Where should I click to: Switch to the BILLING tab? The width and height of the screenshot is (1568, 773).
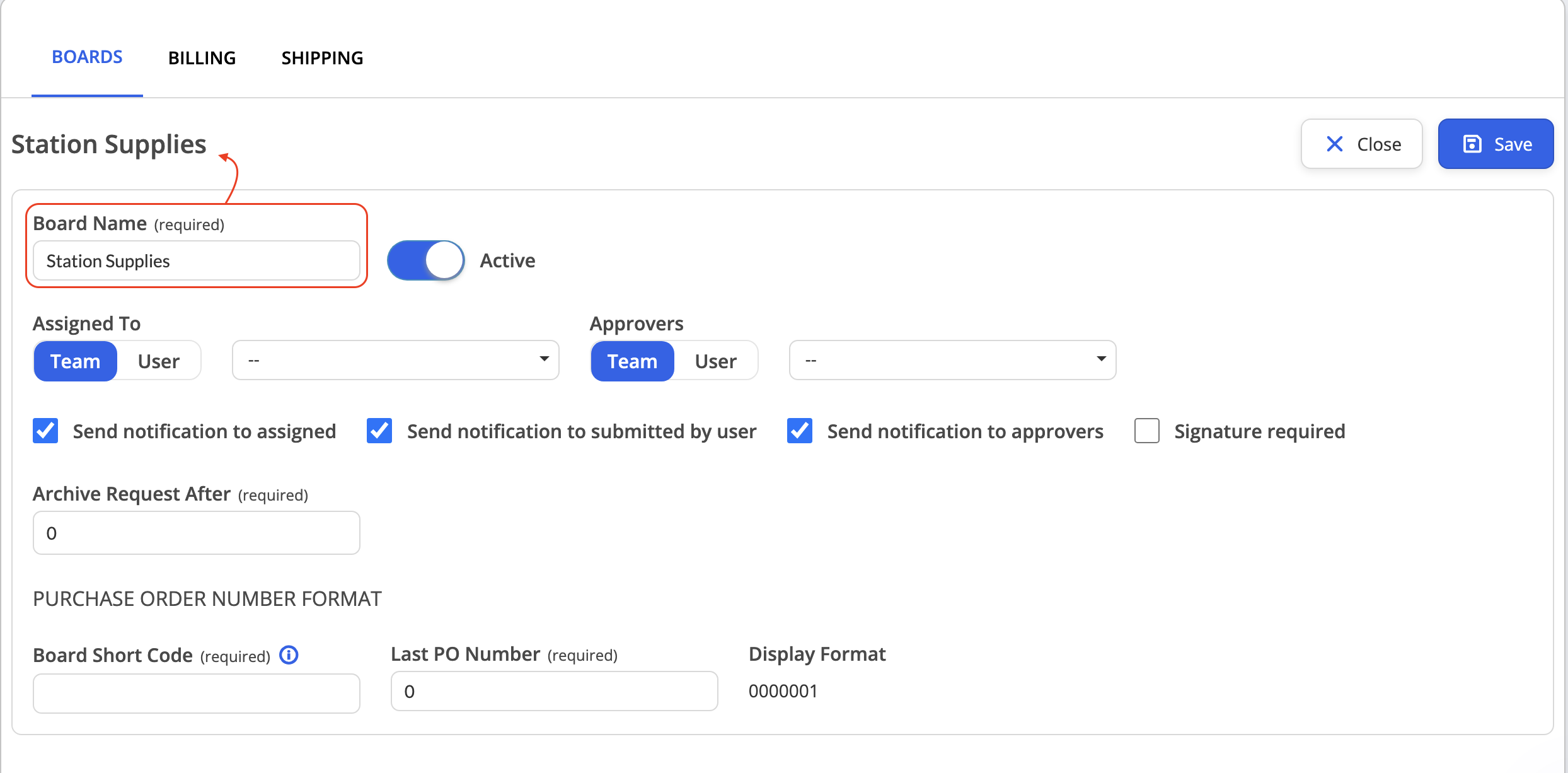(x=202, y=58)
